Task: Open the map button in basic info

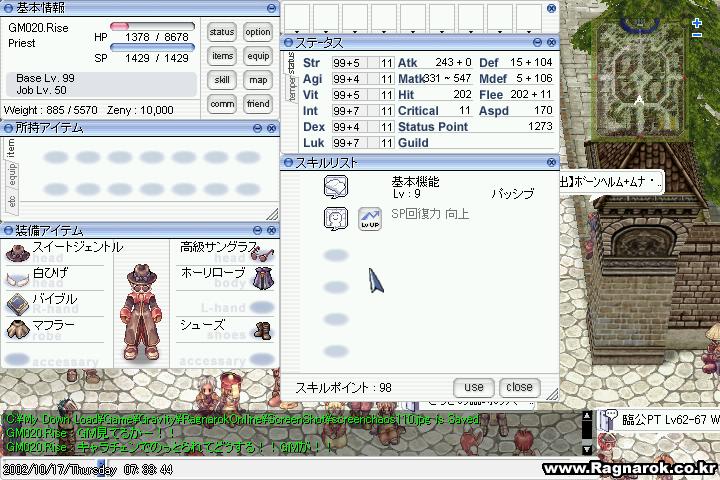Action: click(x=258, y=80)
